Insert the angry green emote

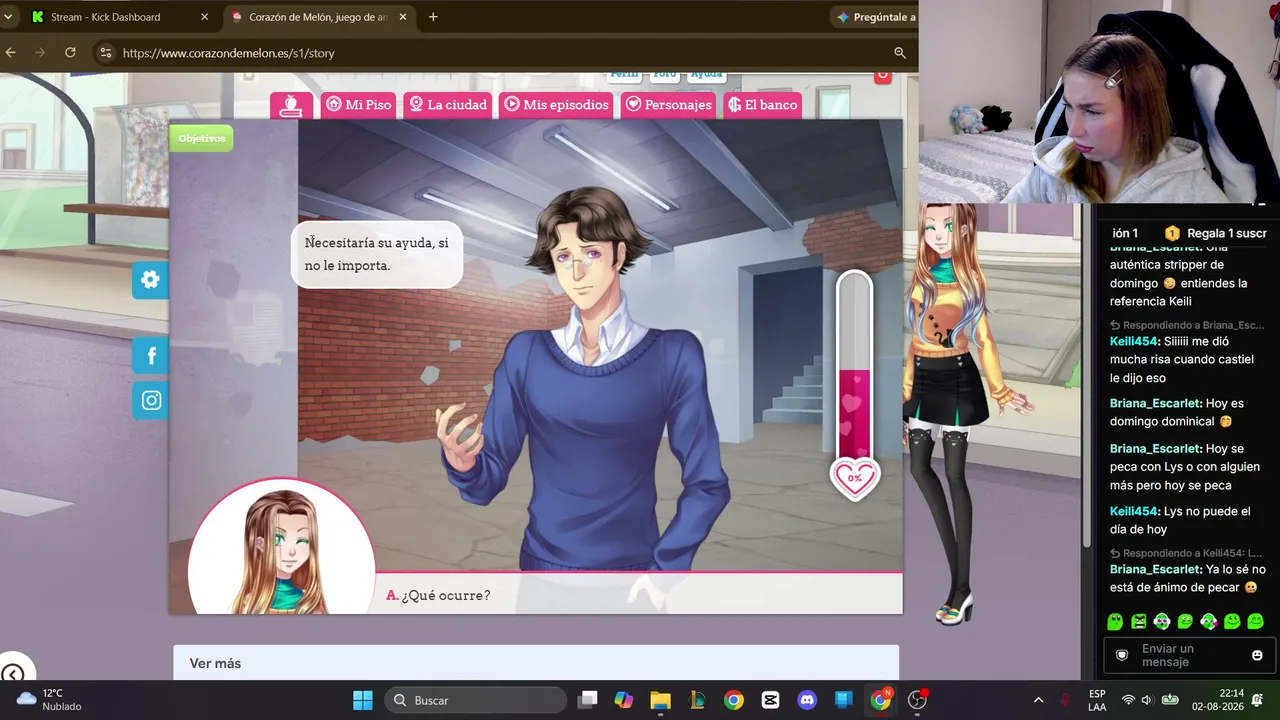point(1139,622)
